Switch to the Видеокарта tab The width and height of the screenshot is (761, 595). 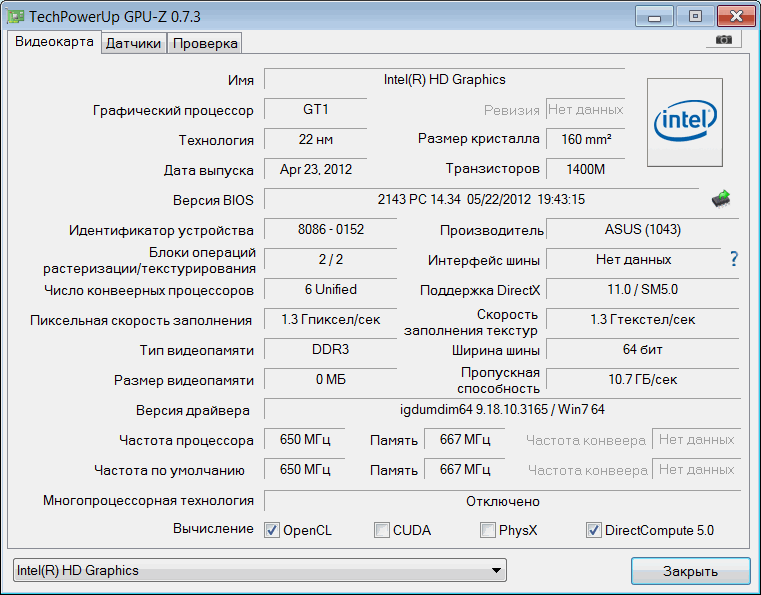tap(54, 42)
